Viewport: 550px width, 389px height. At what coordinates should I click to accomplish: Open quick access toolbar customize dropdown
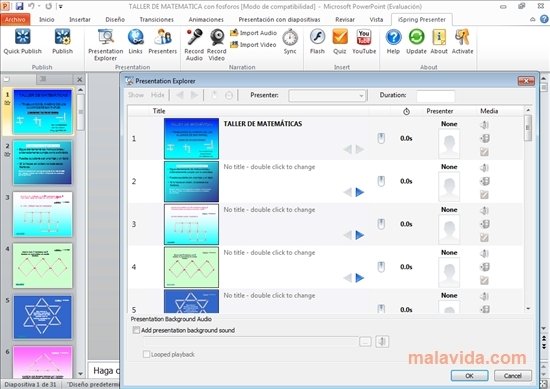61,6
